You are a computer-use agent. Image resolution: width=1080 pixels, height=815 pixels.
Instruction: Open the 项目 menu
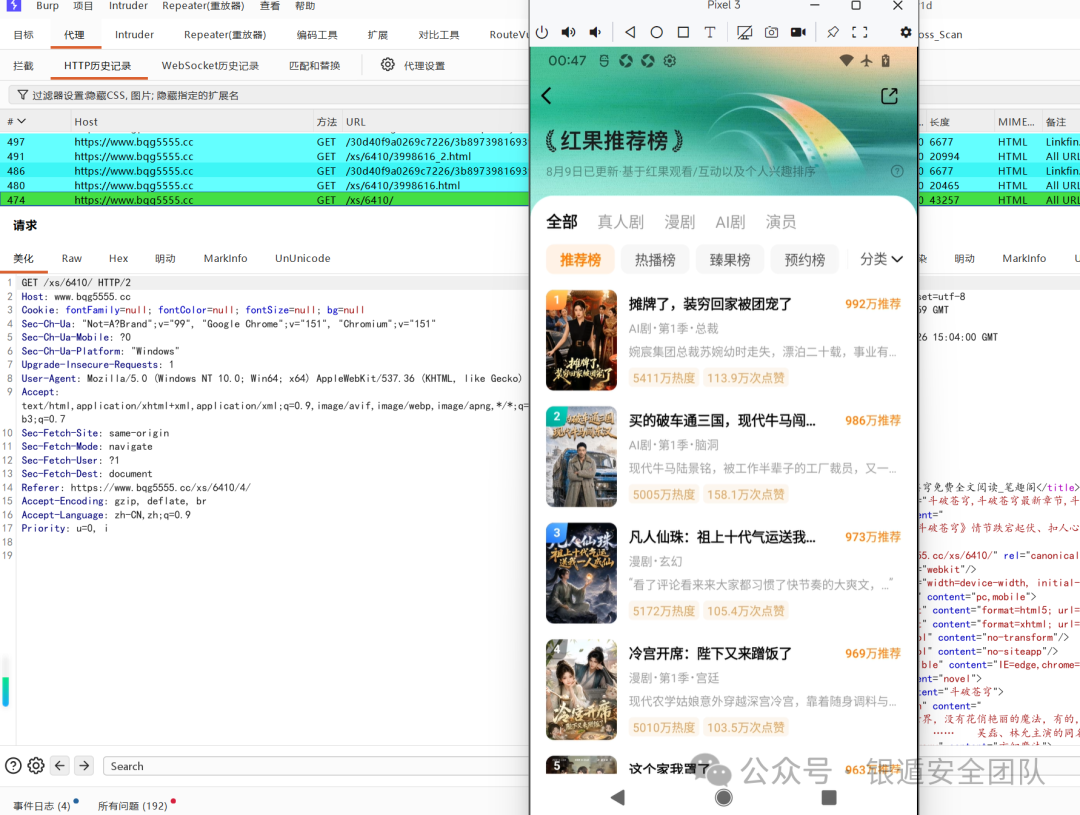[x=83, y=6]
